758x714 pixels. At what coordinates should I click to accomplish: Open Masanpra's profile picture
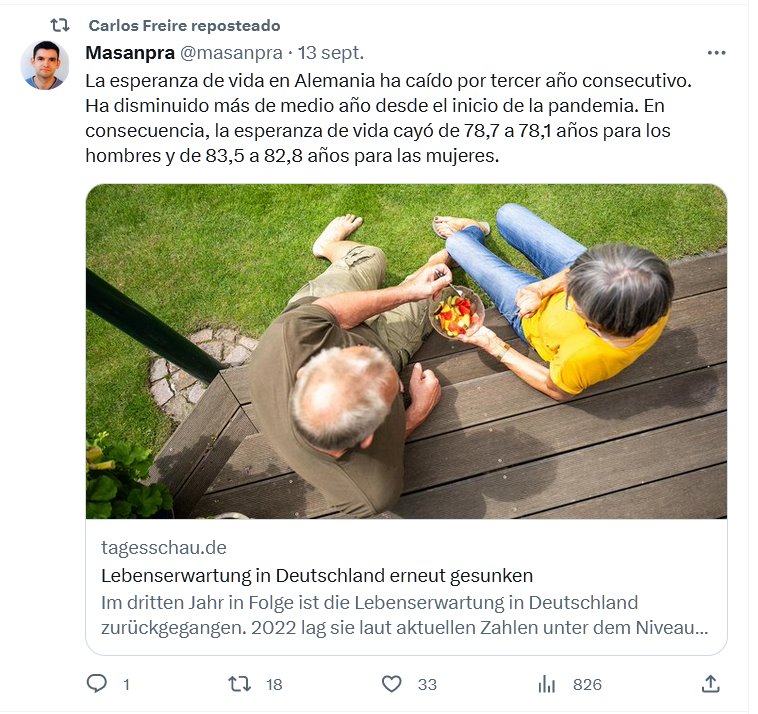pyautogui.click(x=45, y=65)
